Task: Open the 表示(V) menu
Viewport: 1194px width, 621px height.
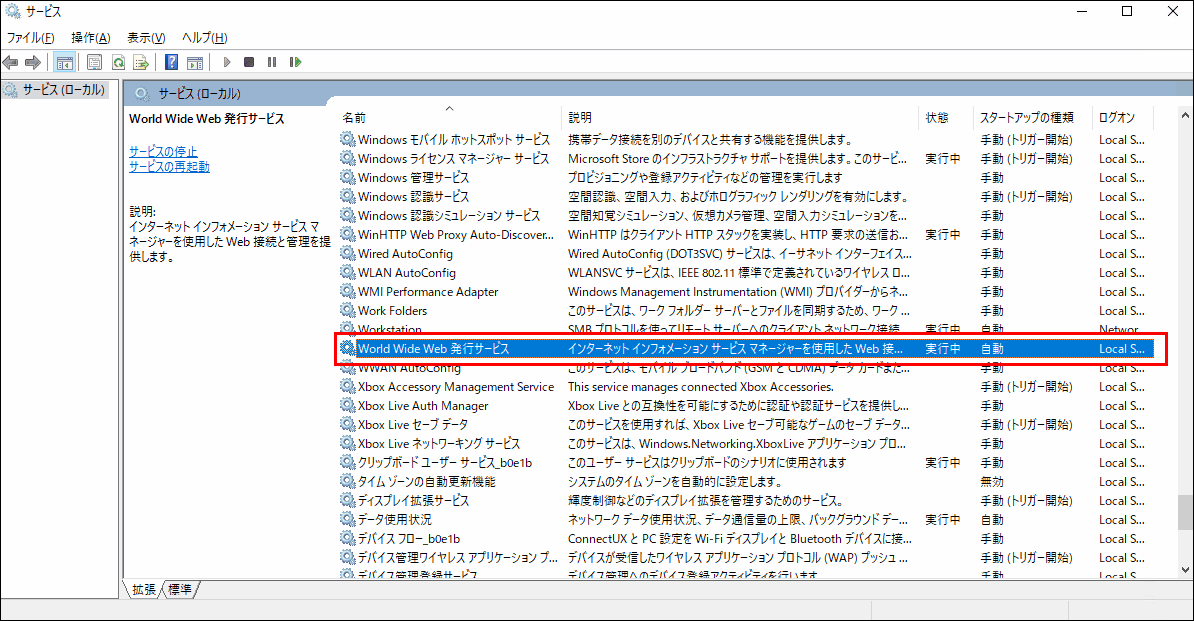Action: point(145,37)
